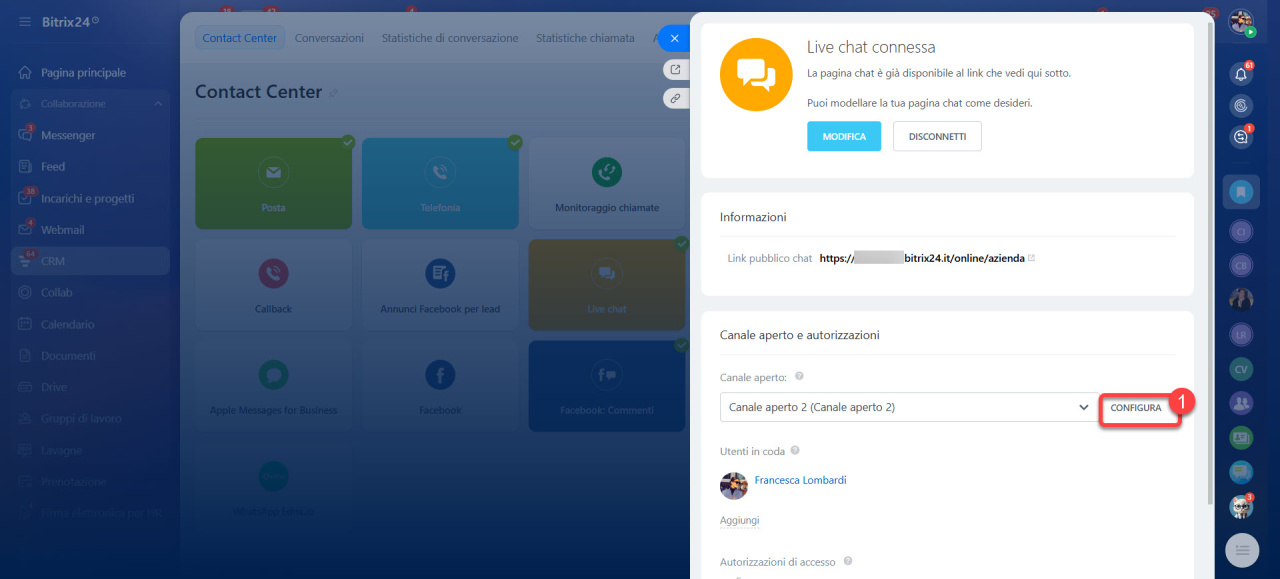Click the help icon beside Utenti in coda
1280x579 pixels.
795,451
